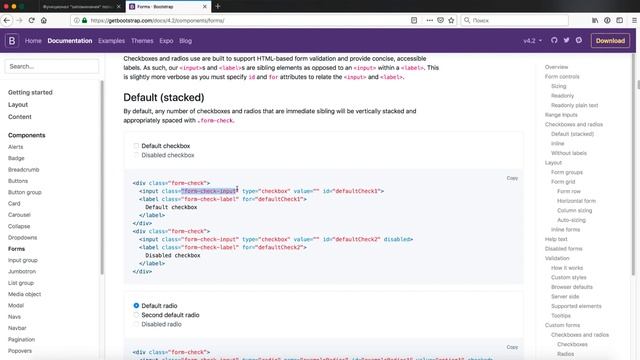The image size is (640, 360).
Task: Select the Default radio
Action: click(136, 305)
